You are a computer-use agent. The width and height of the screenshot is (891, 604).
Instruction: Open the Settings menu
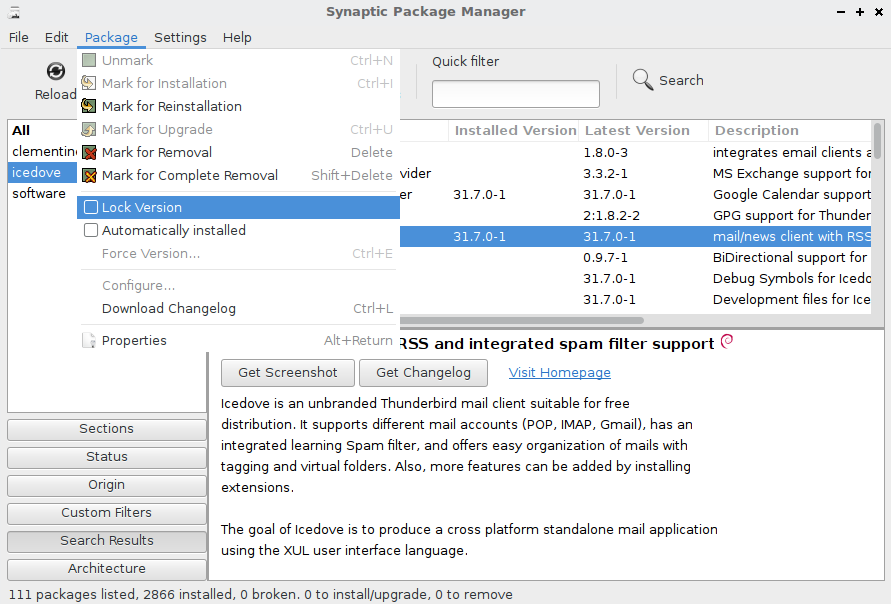pos(180,38)
